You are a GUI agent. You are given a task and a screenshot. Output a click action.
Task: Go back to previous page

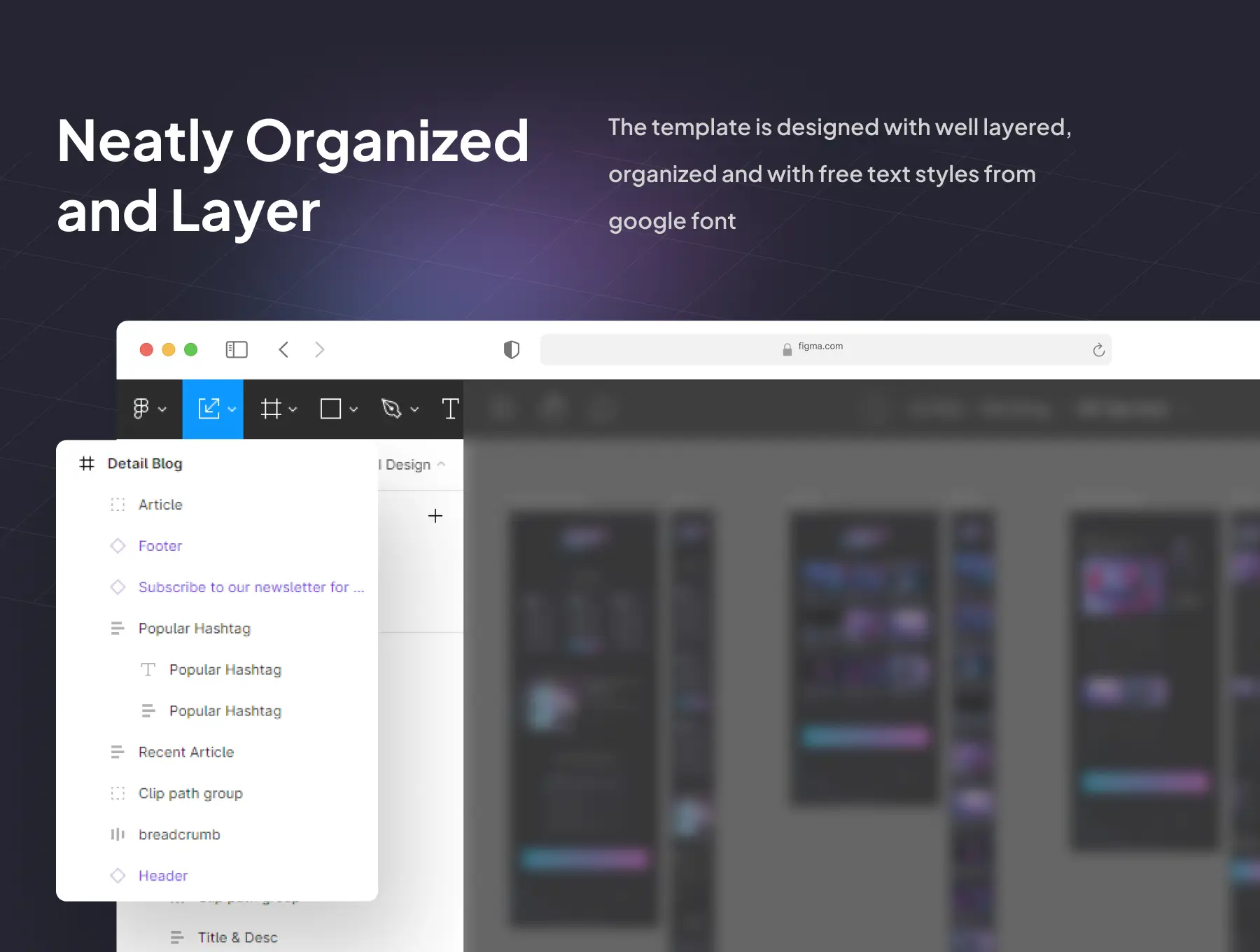click(283, 349)
